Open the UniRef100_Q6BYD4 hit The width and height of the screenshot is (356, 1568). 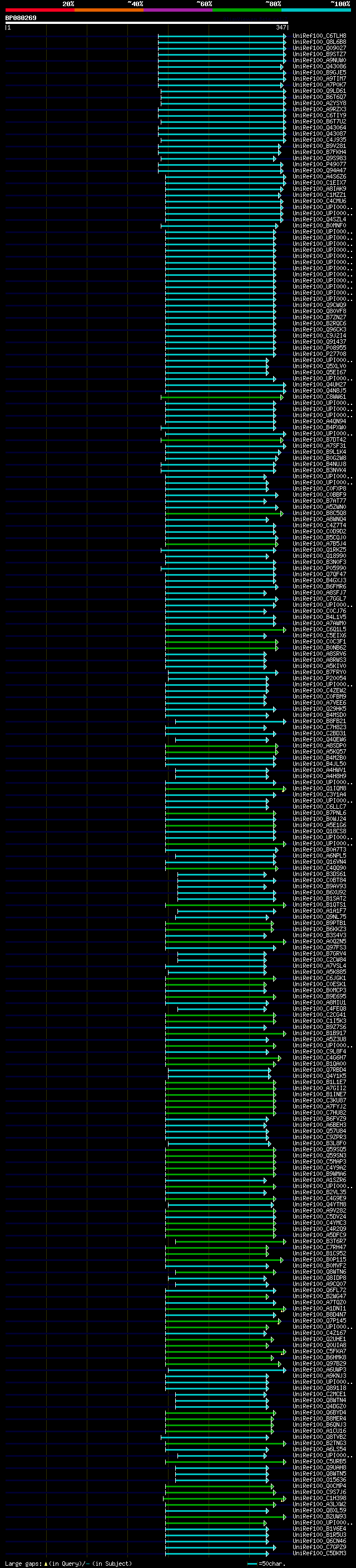point(319,1412)
